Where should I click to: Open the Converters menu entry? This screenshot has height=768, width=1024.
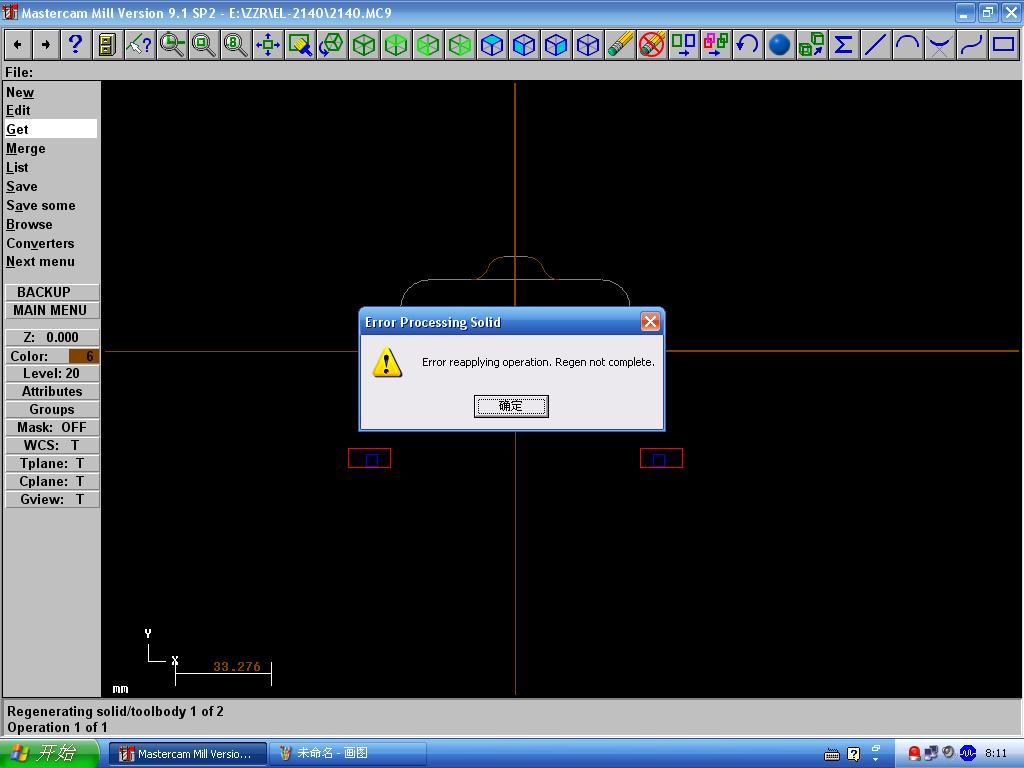(40, 243)
